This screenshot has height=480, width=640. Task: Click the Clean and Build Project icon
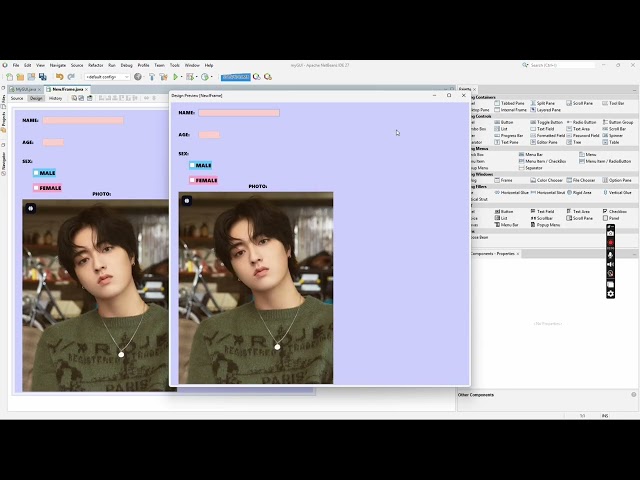(x=163, y=77)
